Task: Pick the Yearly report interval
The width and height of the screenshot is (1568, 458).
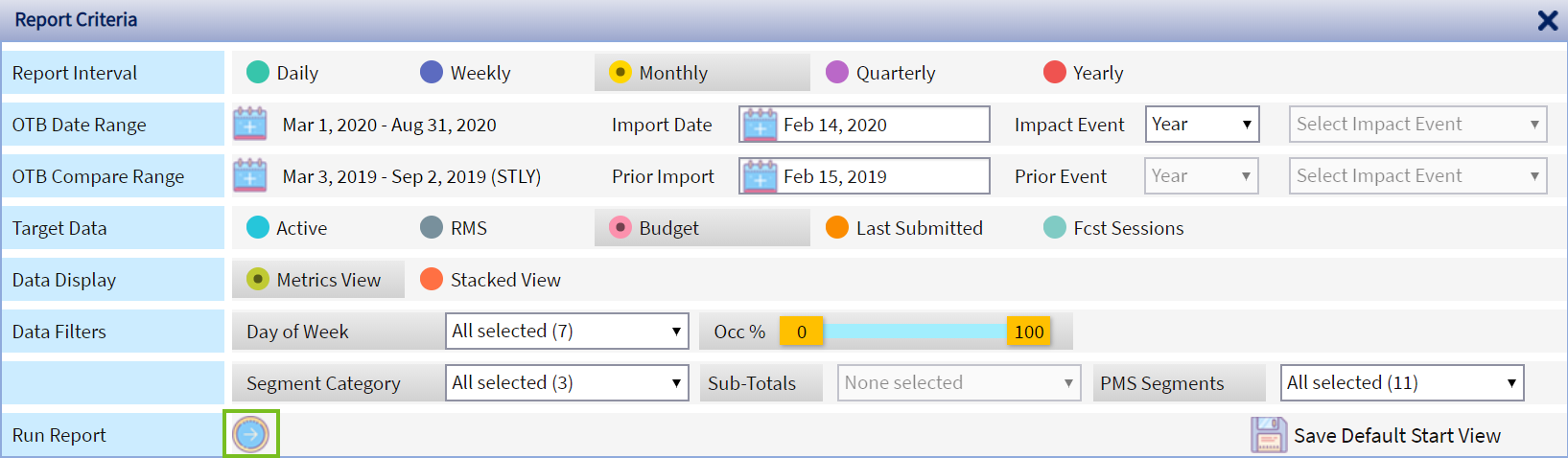Action: pos(1054,73)
